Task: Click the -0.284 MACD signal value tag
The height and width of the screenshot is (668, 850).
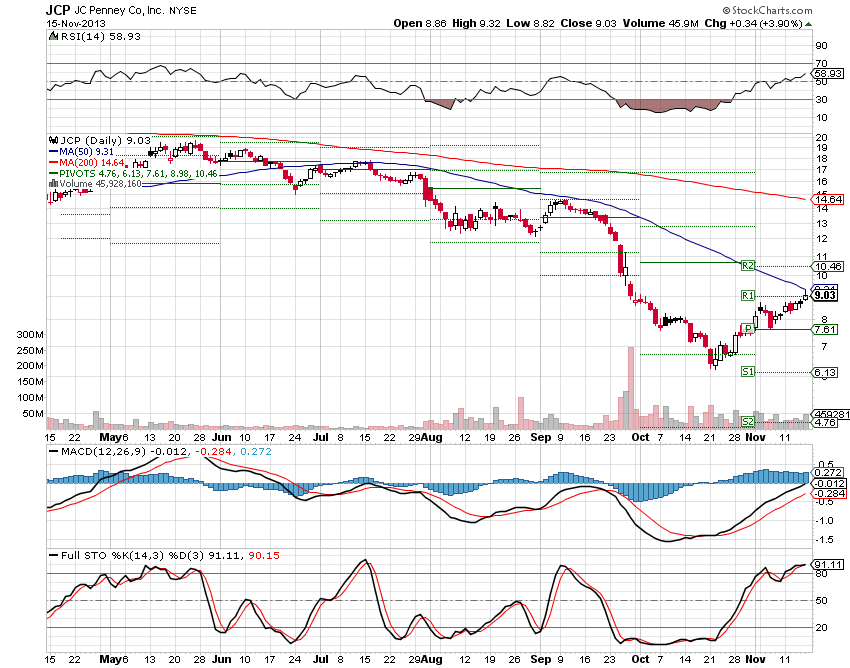Action: pyautogui.click(x=828, y=493)
